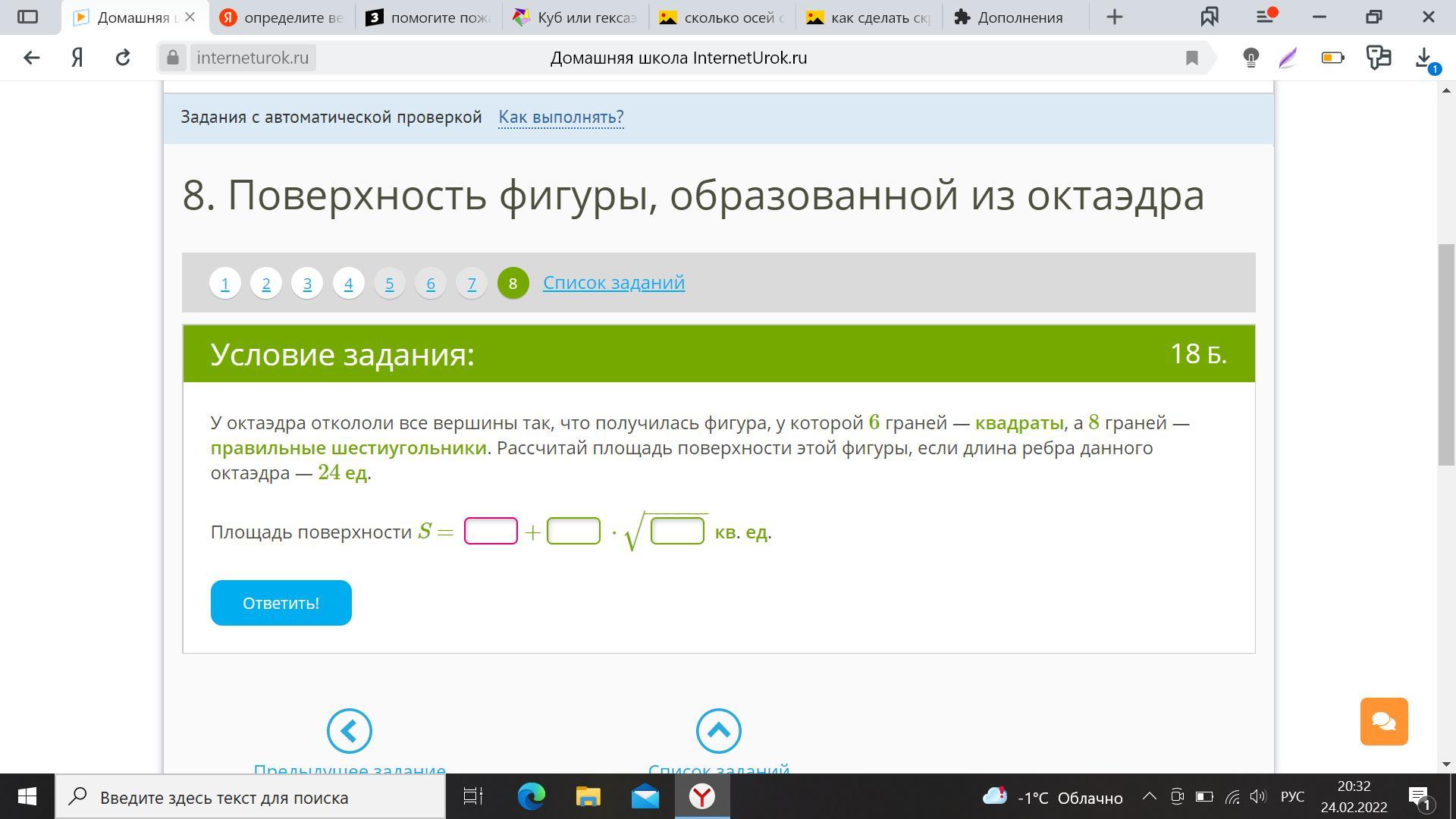Switch to 'Куб или гексаэдр' tab
Viewport: 1456px width, 819px height.
576,17
